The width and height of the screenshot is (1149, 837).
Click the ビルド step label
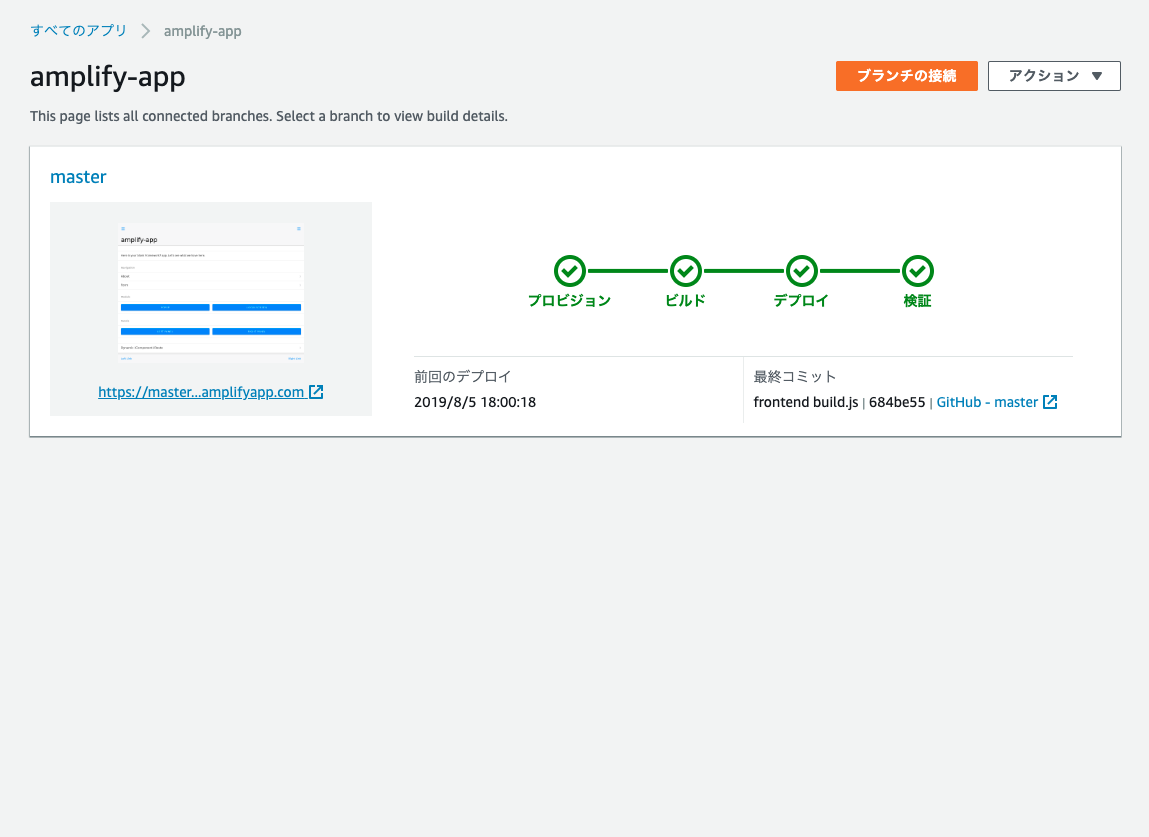click(685, 300)
